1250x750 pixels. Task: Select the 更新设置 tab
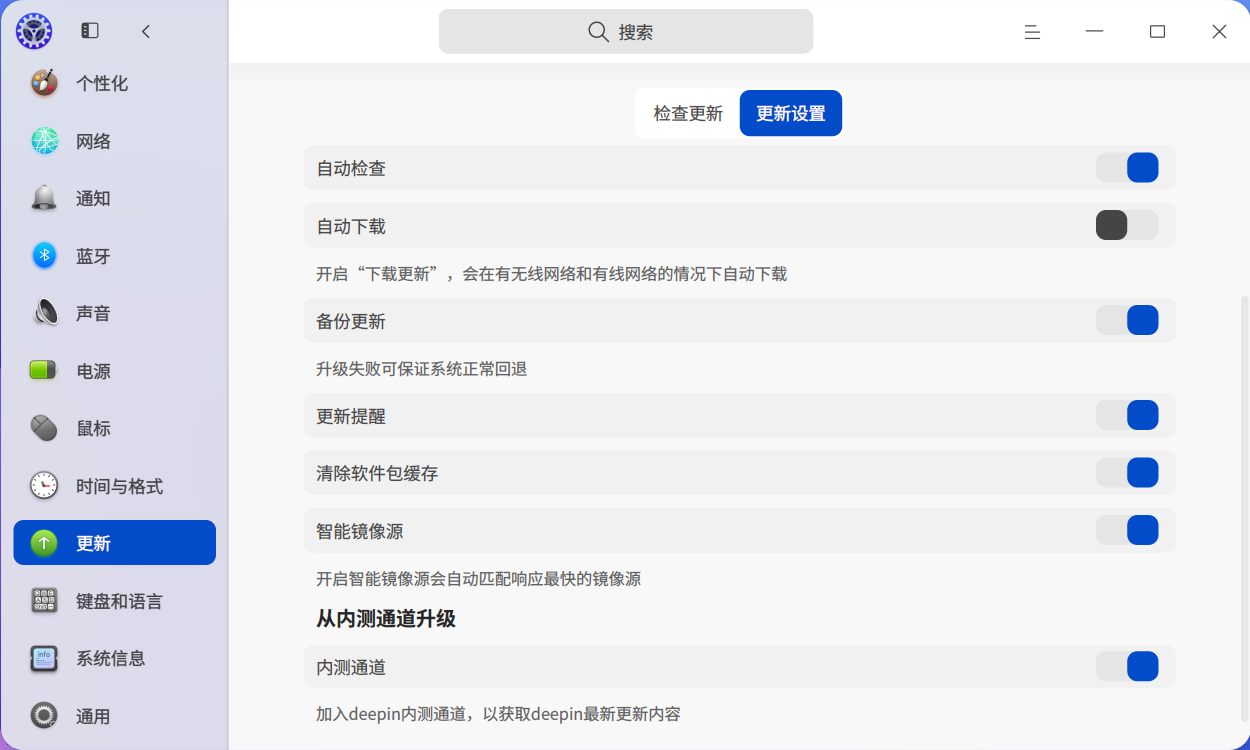click(791, 113)
